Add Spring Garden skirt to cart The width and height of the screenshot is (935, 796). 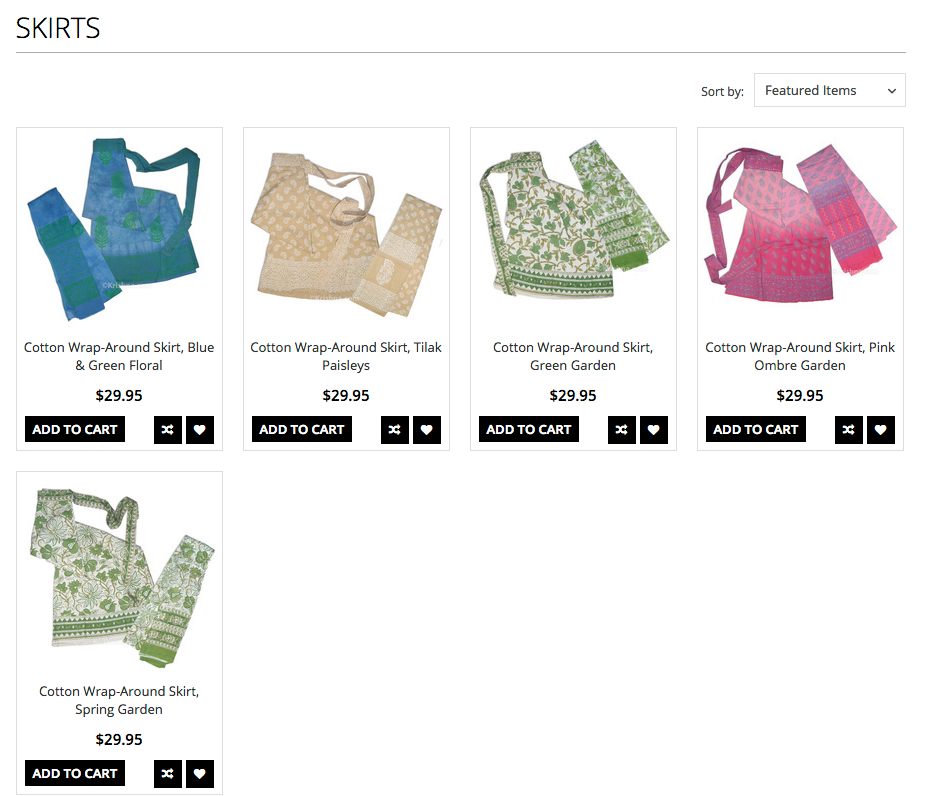75,773
